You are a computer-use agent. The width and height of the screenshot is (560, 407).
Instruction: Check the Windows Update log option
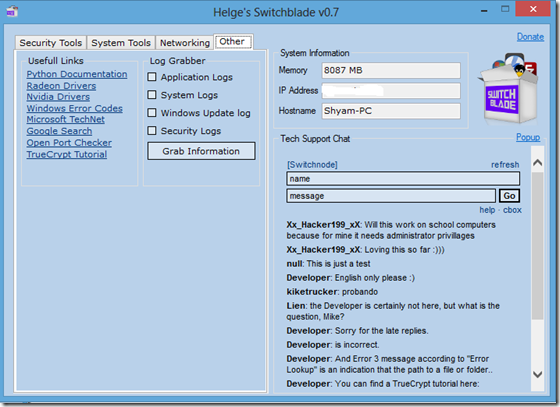point(152,113)
